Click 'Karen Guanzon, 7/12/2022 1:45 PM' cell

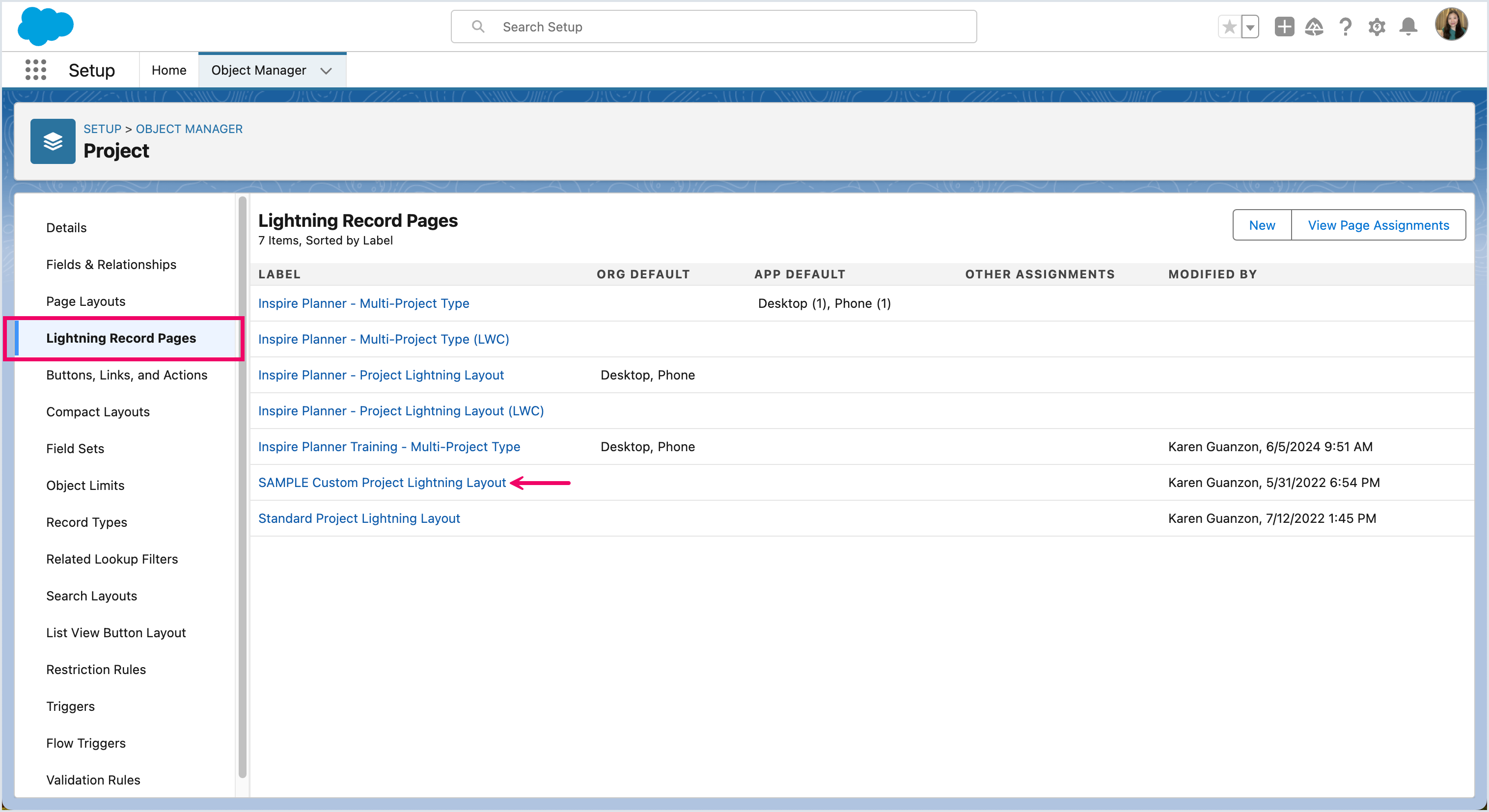click(1271, 518)
